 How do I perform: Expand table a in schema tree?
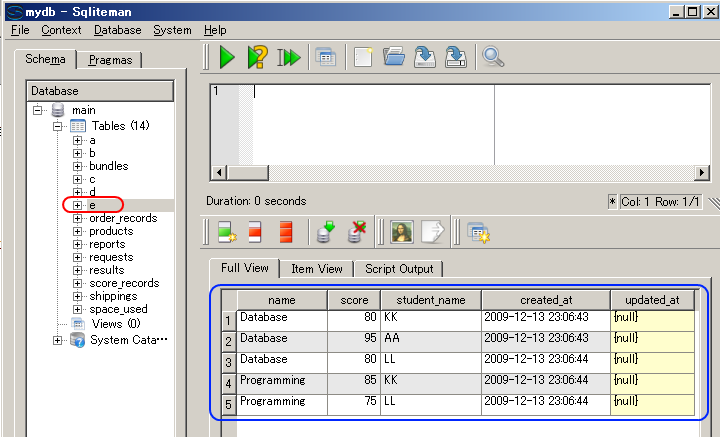[x=78, y=140]
